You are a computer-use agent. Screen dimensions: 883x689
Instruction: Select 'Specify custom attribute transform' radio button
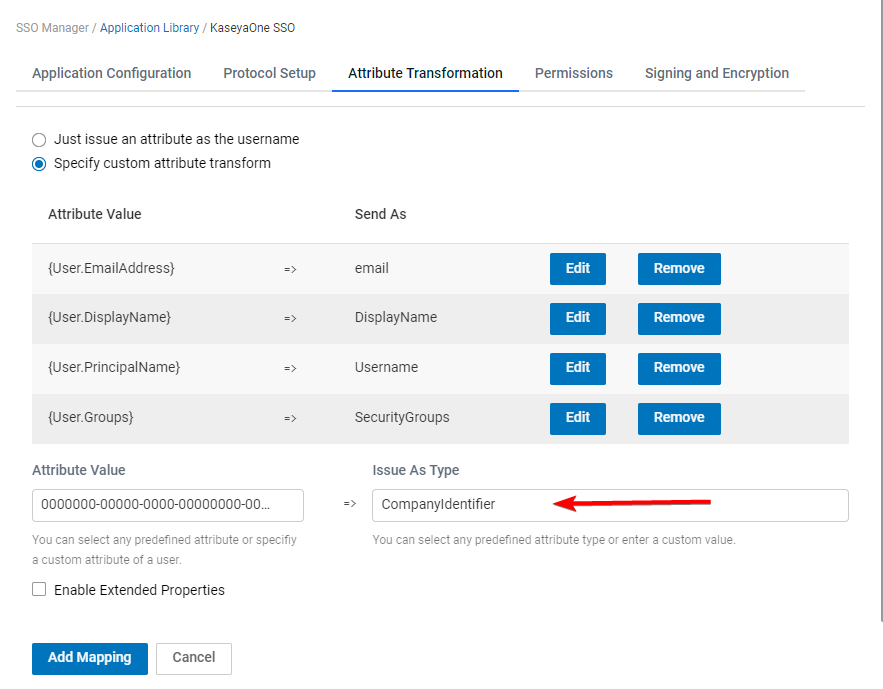tap(39, 164)
